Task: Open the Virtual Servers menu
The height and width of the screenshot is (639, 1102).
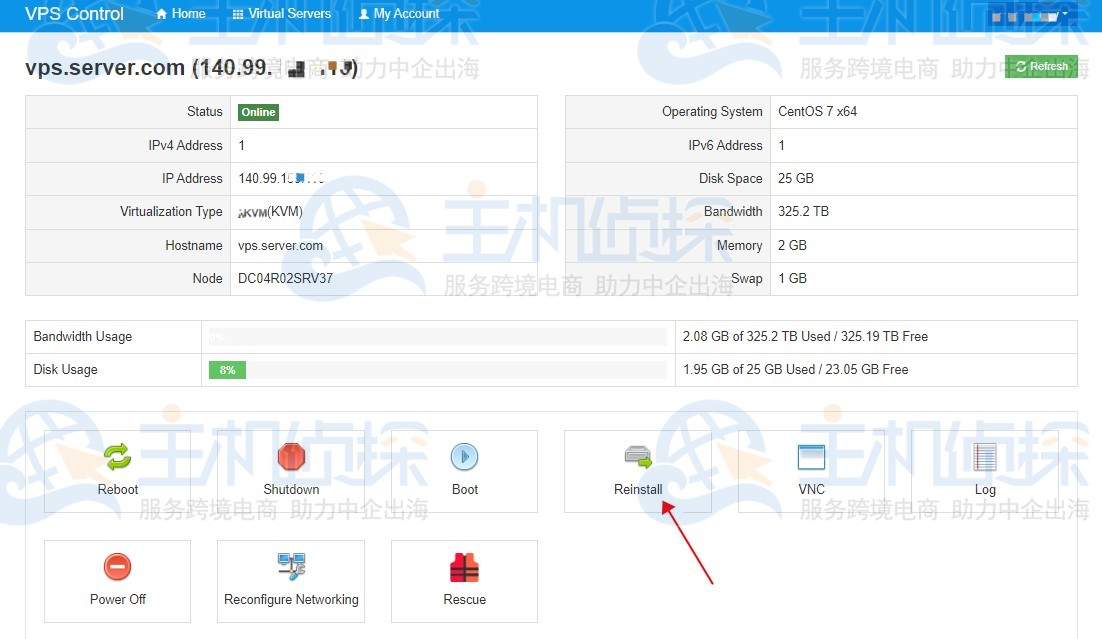Action: [289, 13]
